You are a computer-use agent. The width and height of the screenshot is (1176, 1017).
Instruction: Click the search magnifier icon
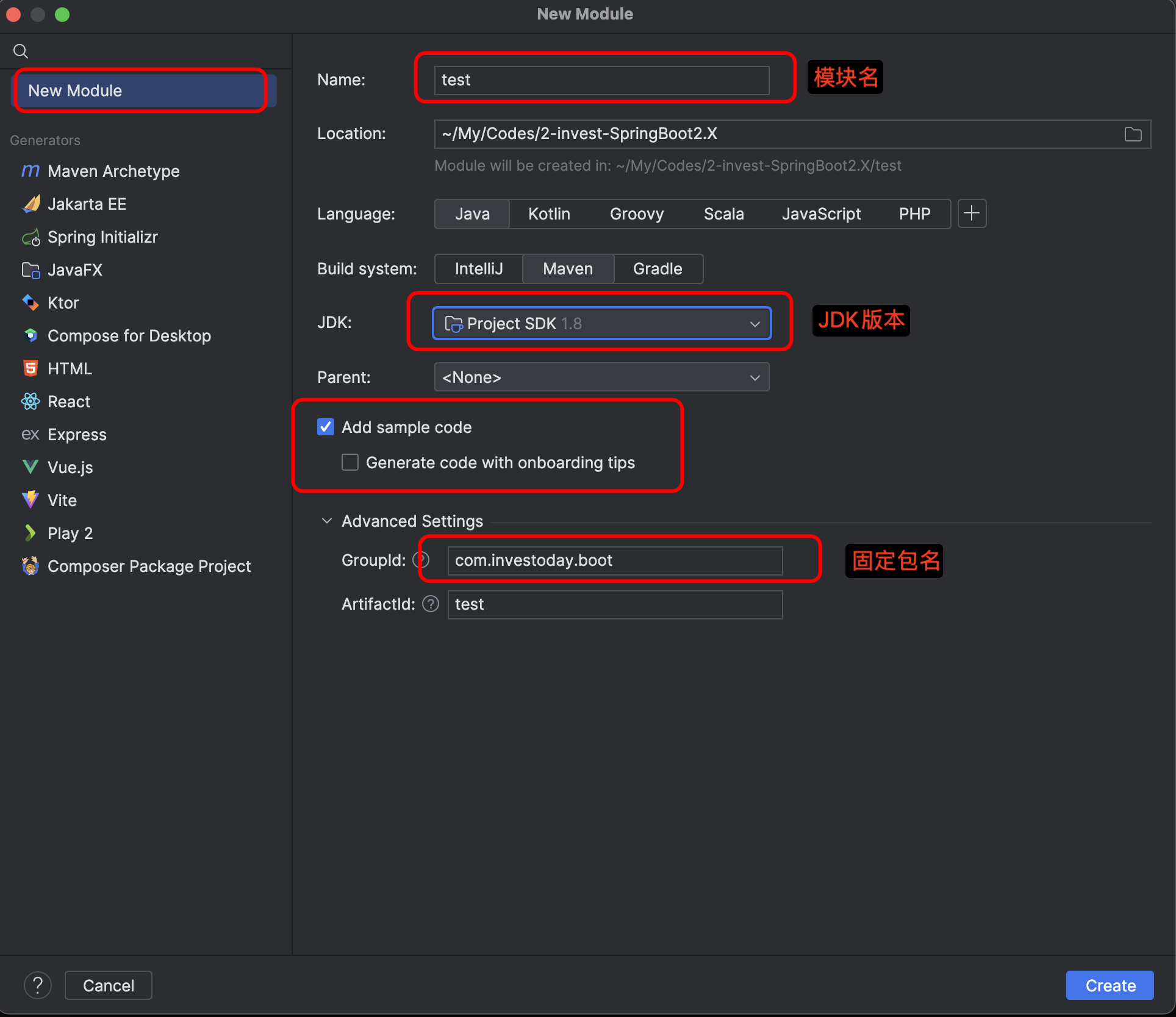(21, 51)
